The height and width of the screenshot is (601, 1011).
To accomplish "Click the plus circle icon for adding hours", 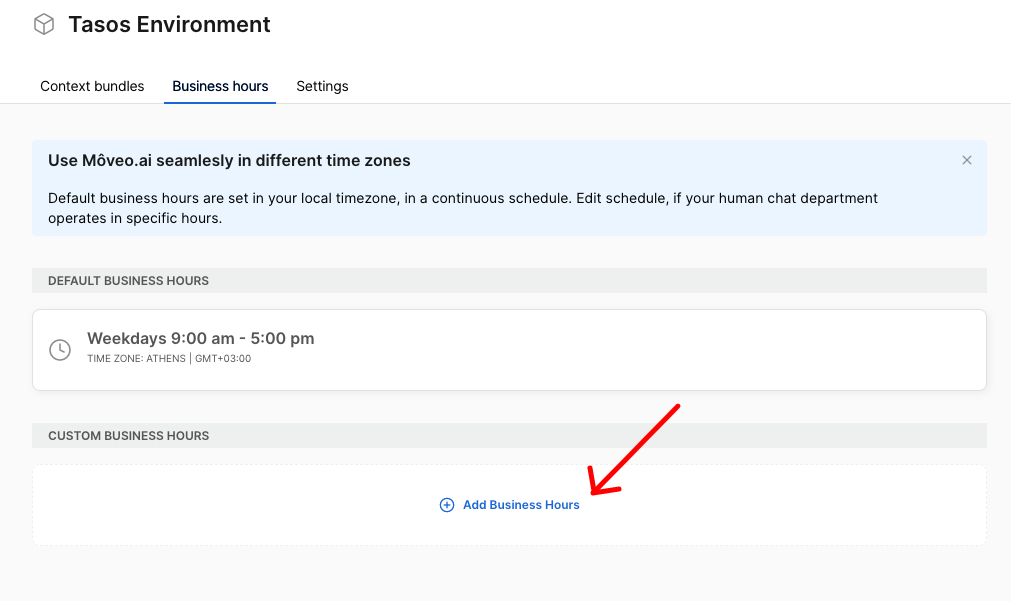I will click(x=447, y=505).
